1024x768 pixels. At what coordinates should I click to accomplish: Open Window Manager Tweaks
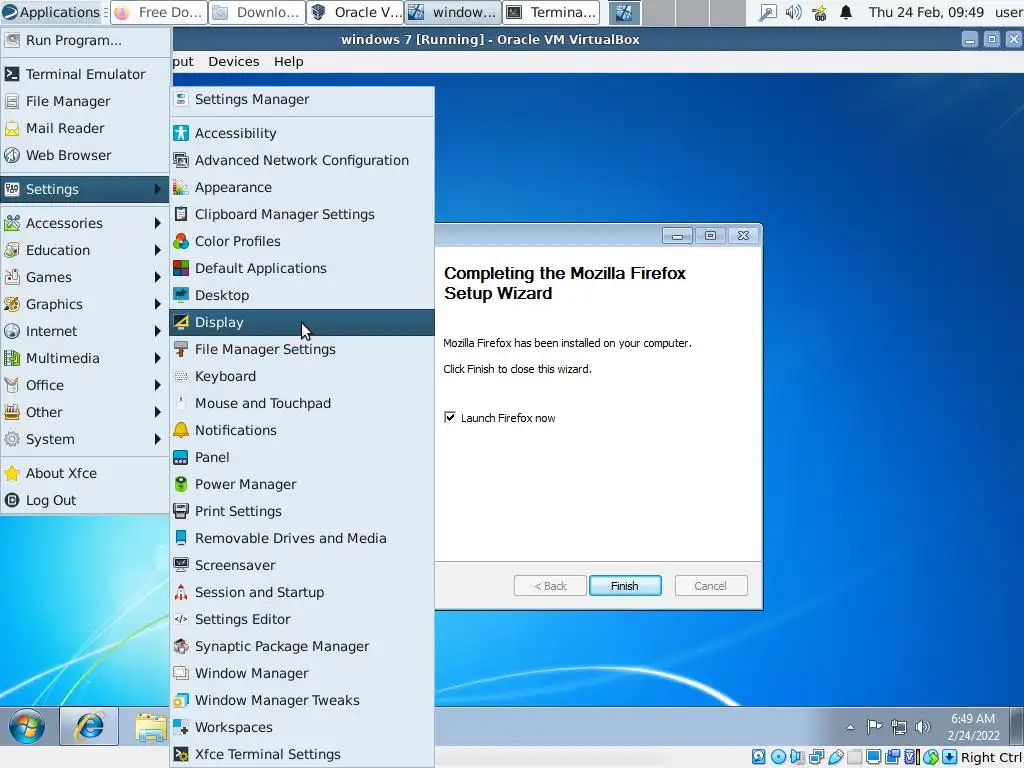tap(302, 700)
